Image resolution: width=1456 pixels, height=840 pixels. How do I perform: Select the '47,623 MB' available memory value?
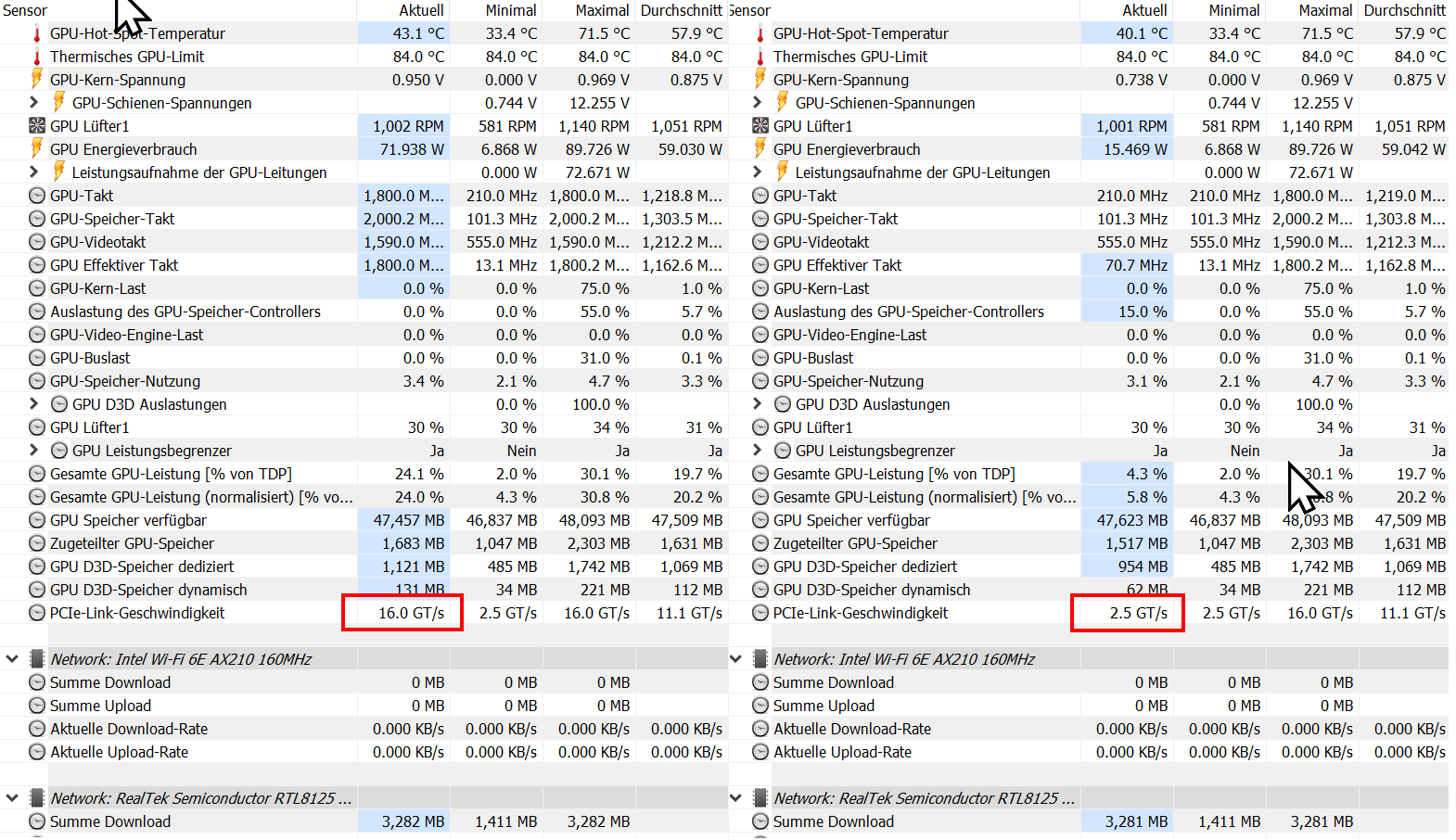(1132, 520)
